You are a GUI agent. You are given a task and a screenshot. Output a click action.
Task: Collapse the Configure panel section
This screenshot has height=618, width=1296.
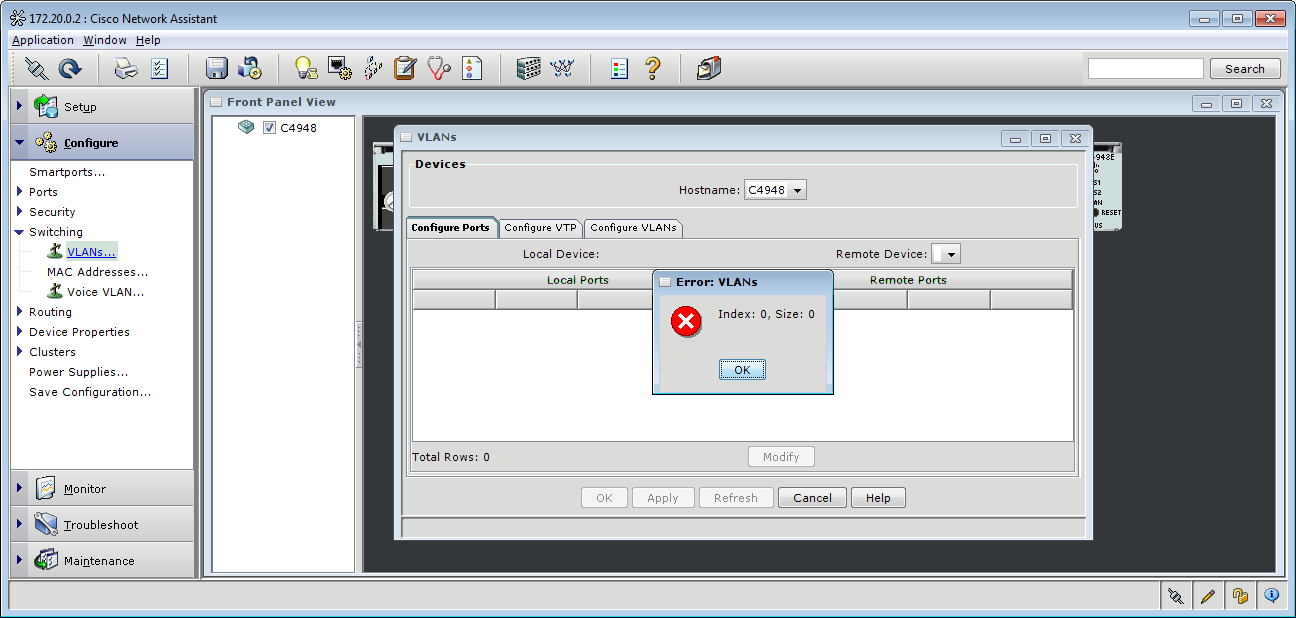point(102,142)
